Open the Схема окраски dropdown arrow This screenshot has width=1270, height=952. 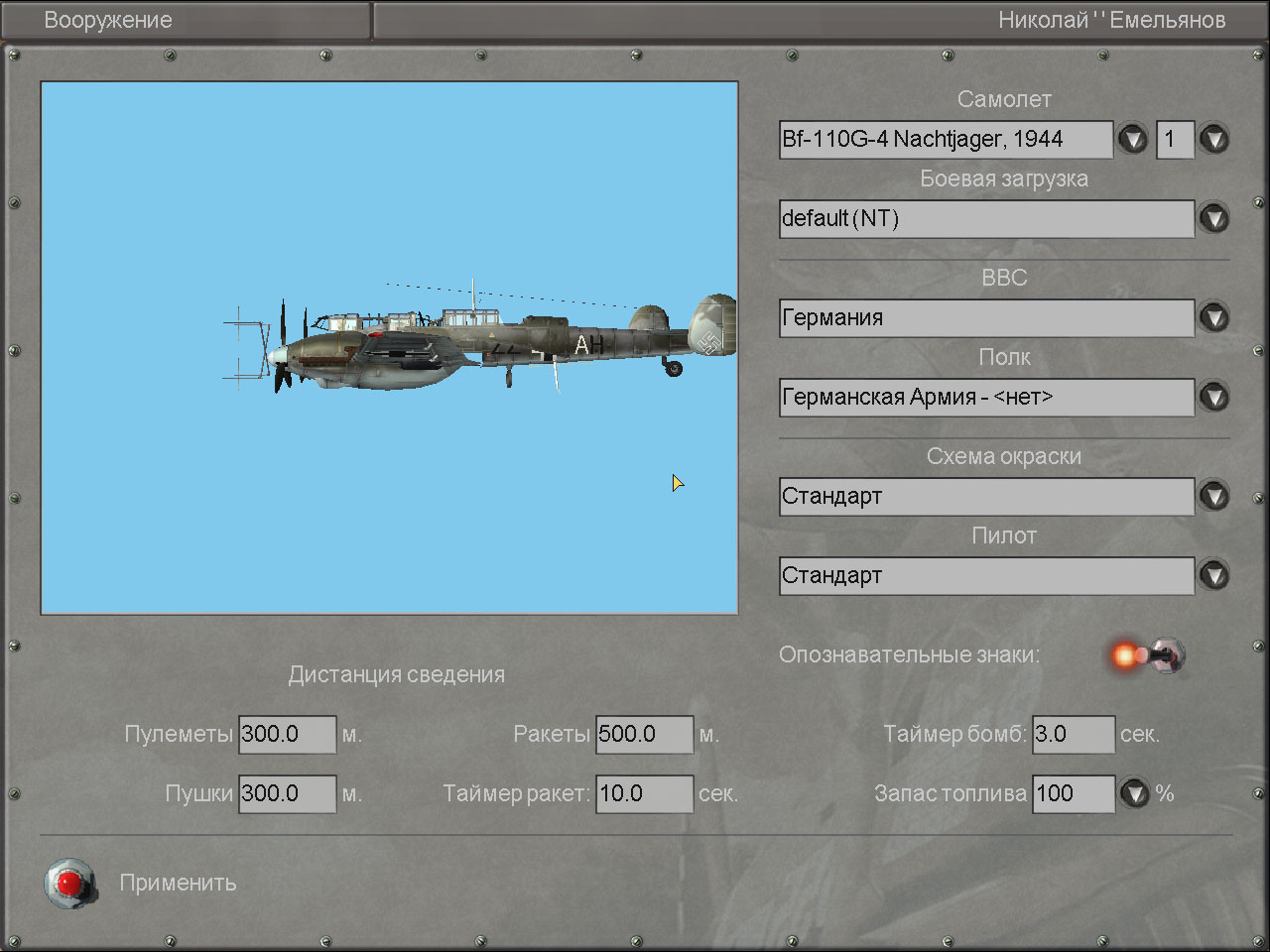pos(1213,496)
